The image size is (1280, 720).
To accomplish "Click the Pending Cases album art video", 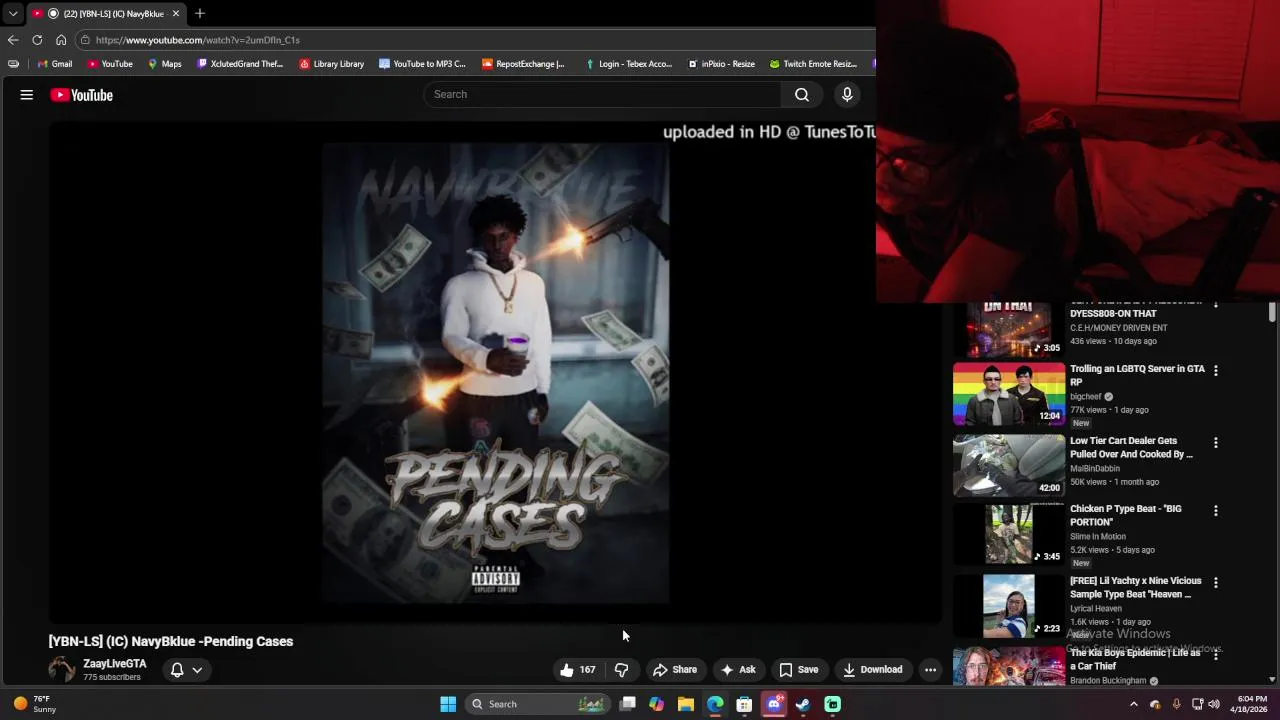I will pos(495,373).
